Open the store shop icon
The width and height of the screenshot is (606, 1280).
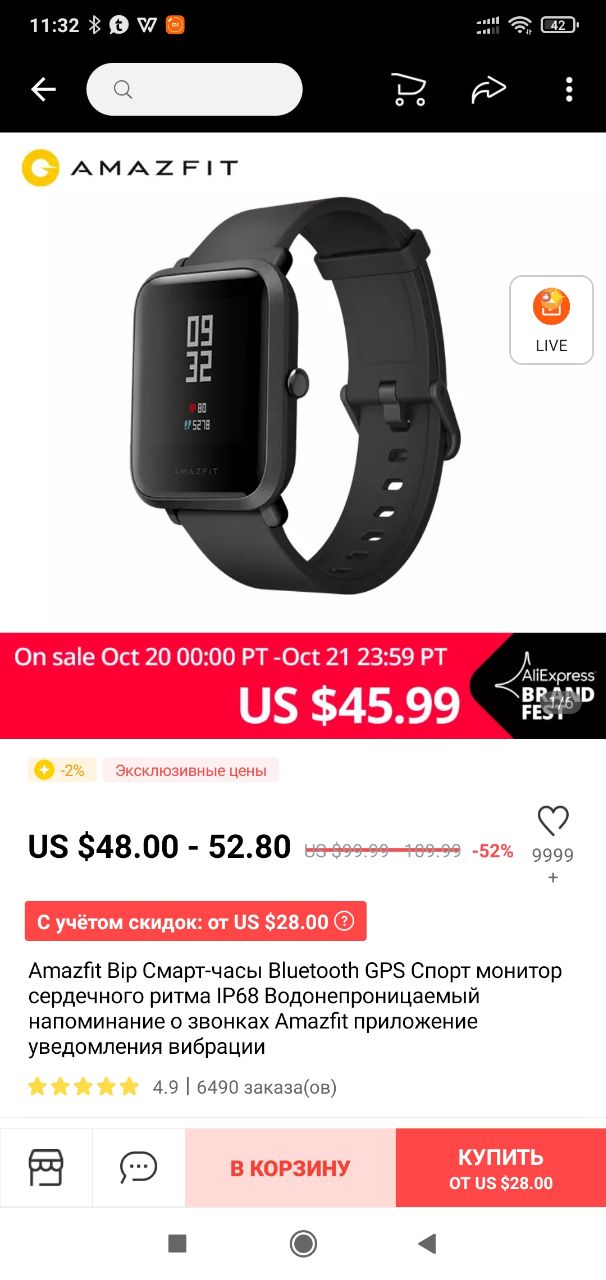(46, 1167)
